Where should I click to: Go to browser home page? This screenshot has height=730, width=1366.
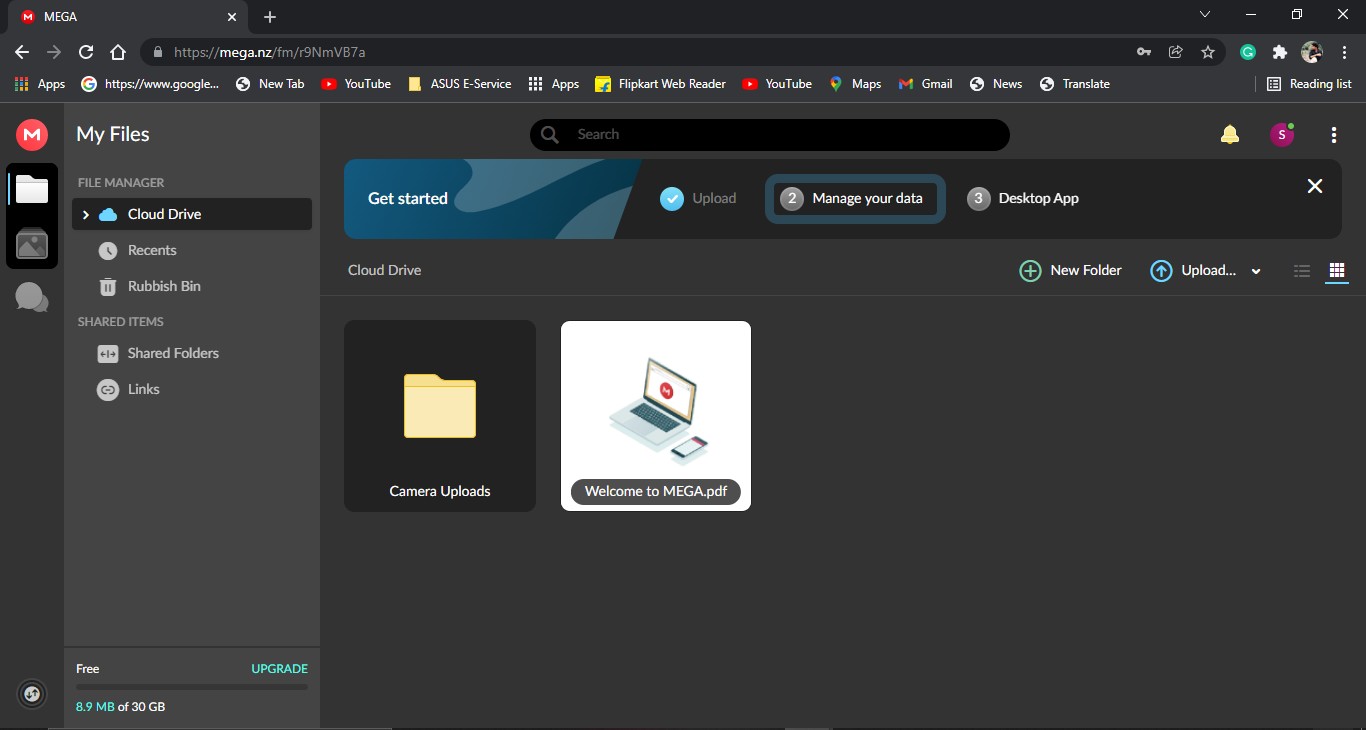coord(118,52)
